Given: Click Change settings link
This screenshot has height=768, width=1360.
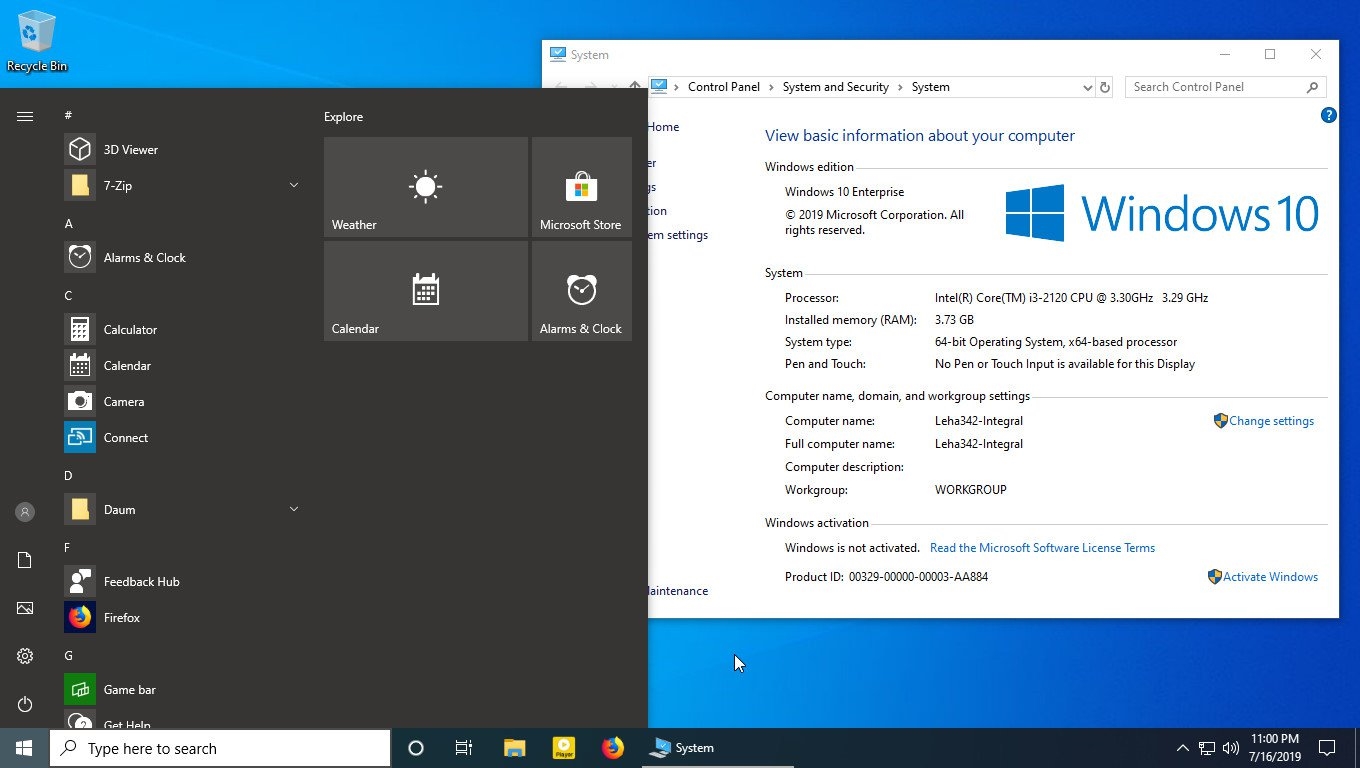Looking at the screenshot, I should click(x=1271, y=421).
